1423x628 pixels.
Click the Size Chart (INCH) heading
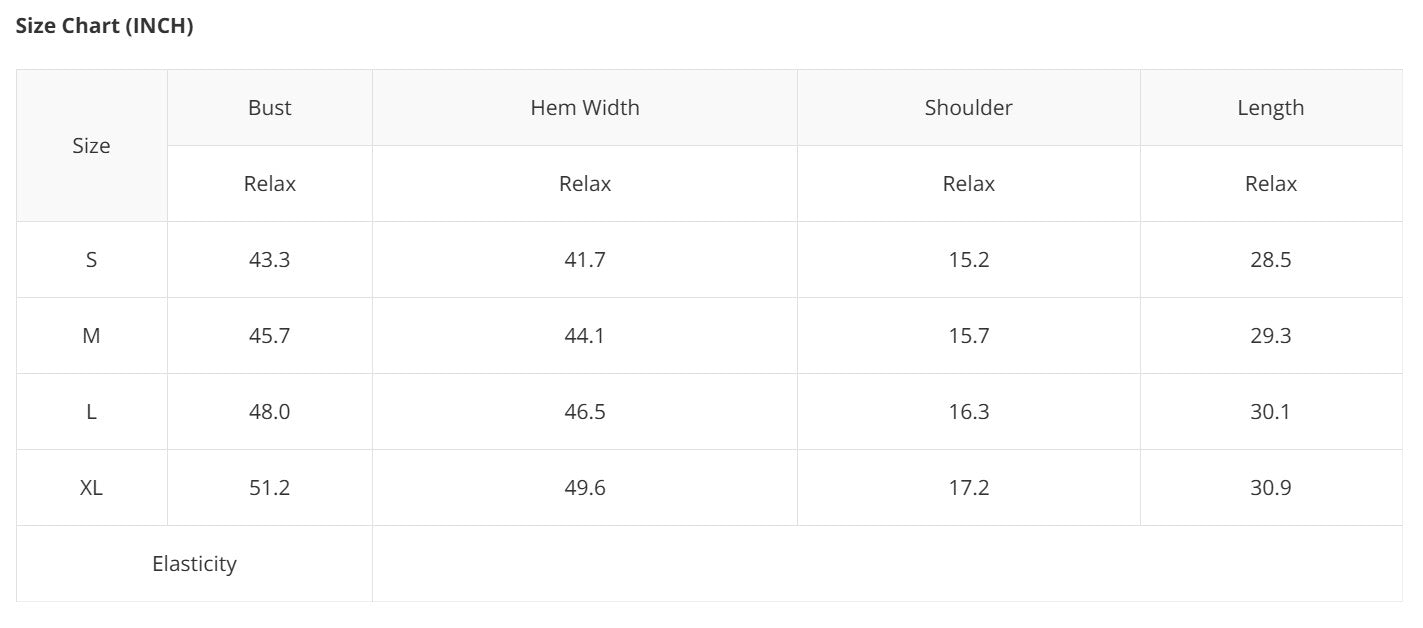104,27
